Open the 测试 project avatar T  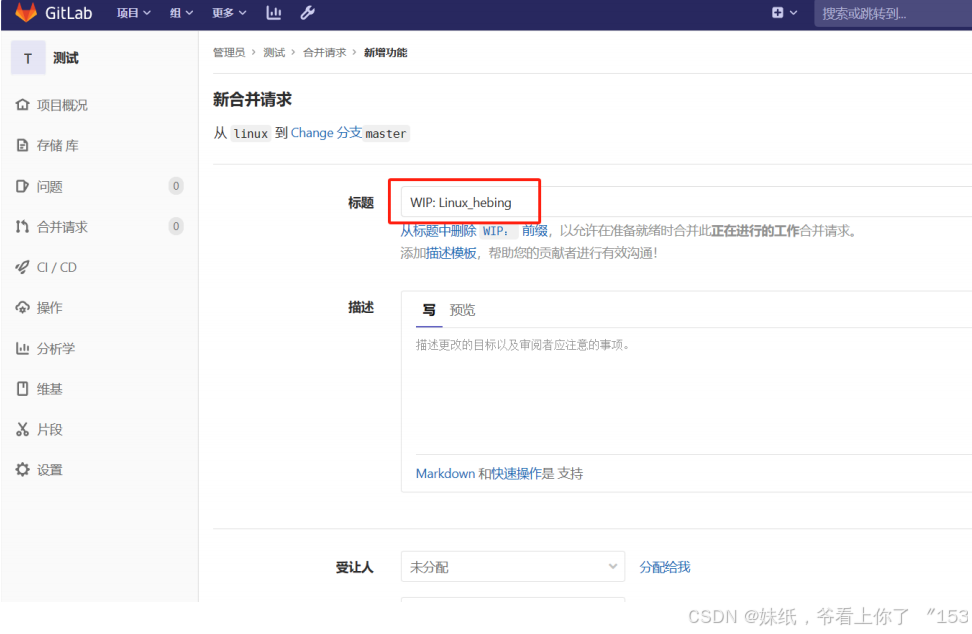28,58
